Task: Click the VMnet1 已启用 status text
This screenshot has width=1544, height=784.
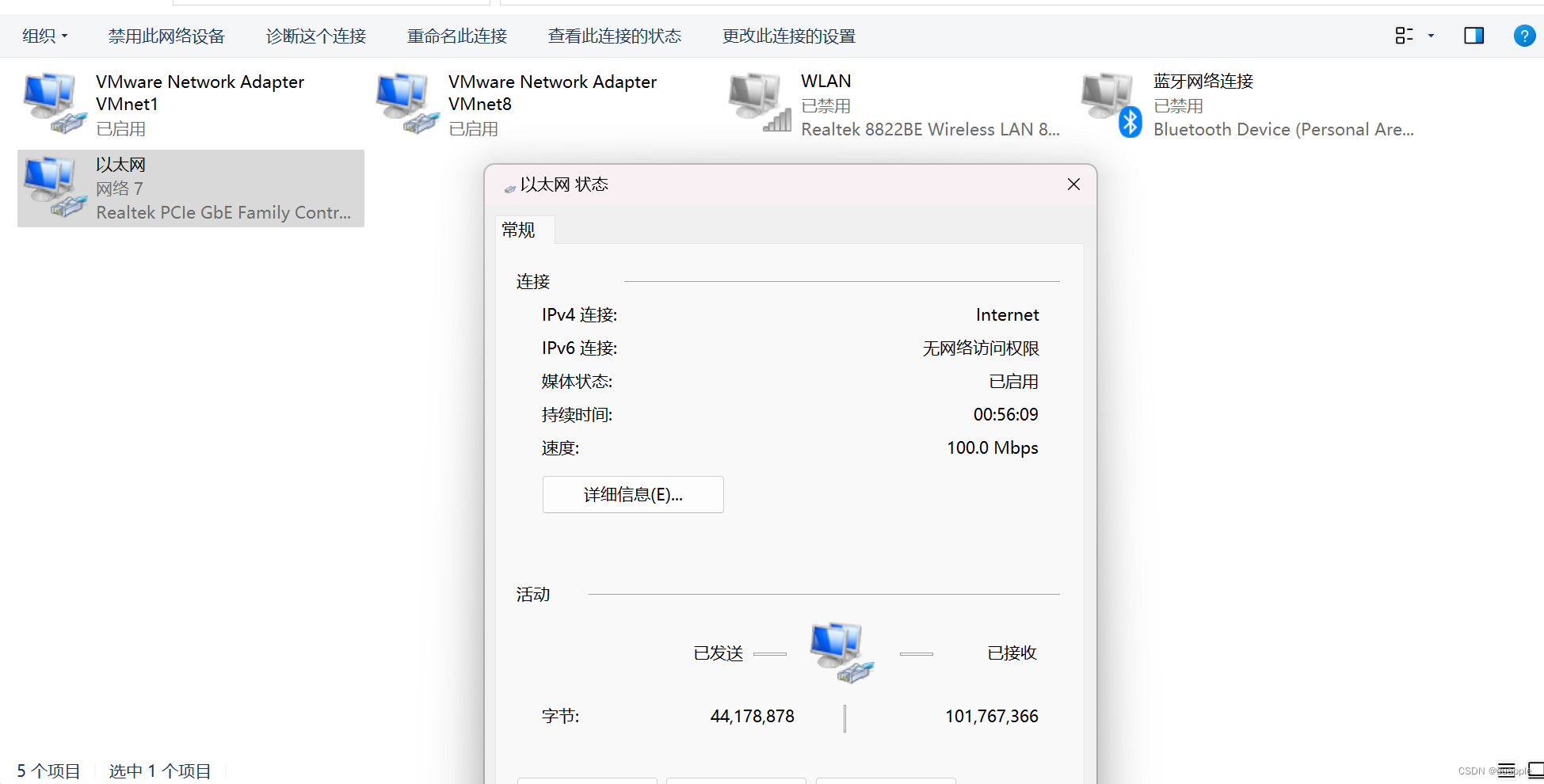Action: pyautogui.click(x=121, y=129)
